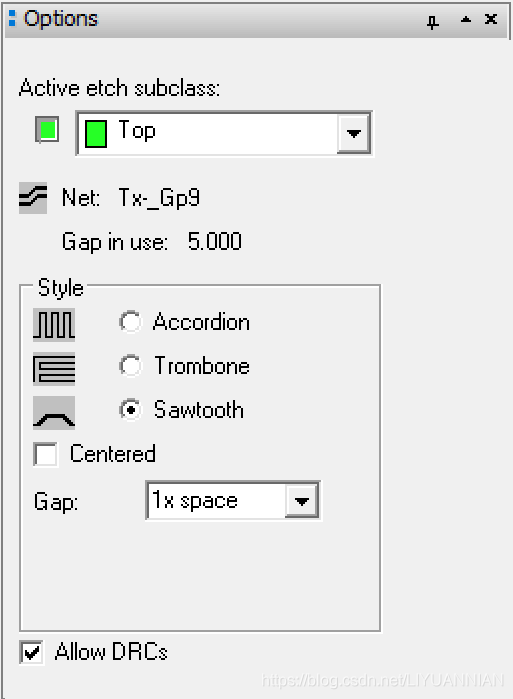Viewport: 513px width, 699px height.
Task: Select the Trombone radio button
Action: 130,366
